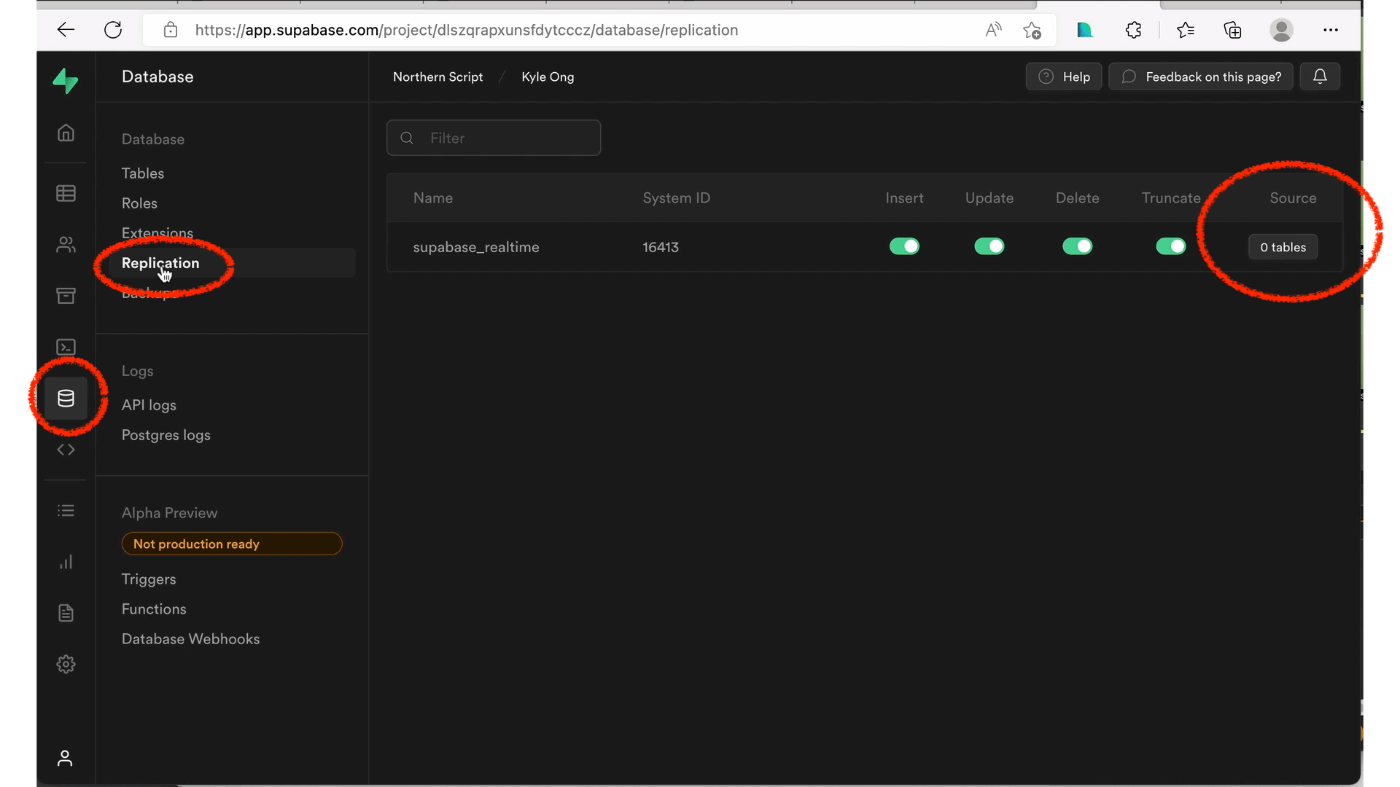
Task: Toggle Truncate for supabase_realtime
Action: click(x=1171, y=246)
